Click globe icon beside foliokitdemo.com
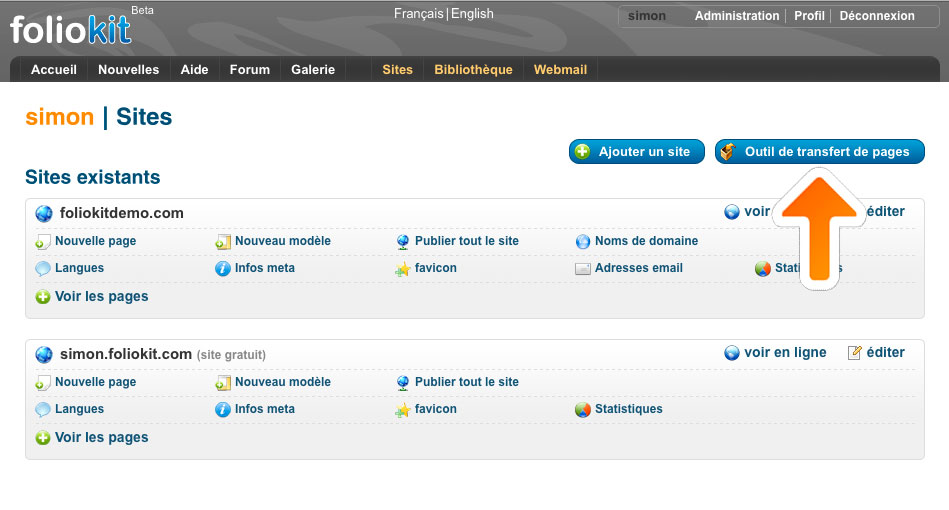The height and width of the screenshot is (510, 949). click(x=44, y=213)
